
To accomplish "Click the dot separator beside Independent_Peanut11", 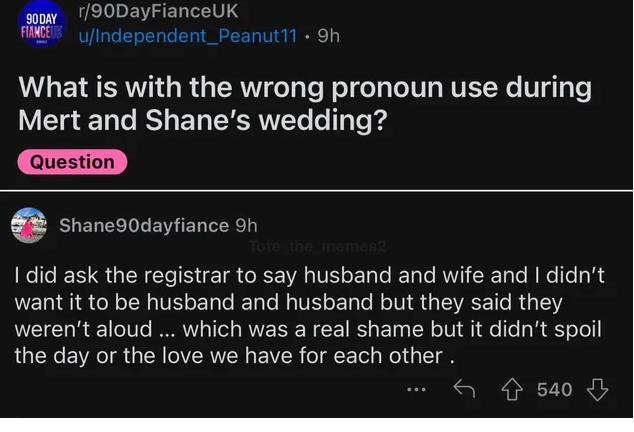I will click(x=306, y=36).
